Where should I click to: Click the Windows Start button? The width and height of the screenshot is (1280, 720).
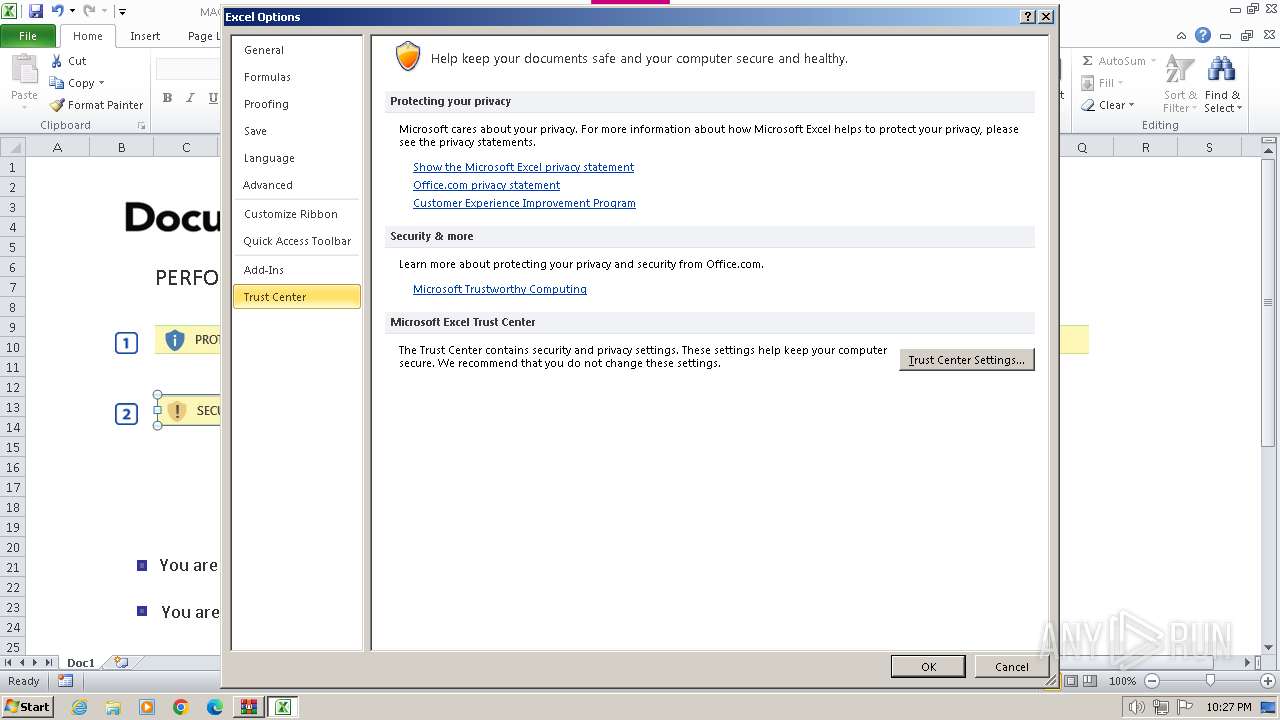coord(28,706)
